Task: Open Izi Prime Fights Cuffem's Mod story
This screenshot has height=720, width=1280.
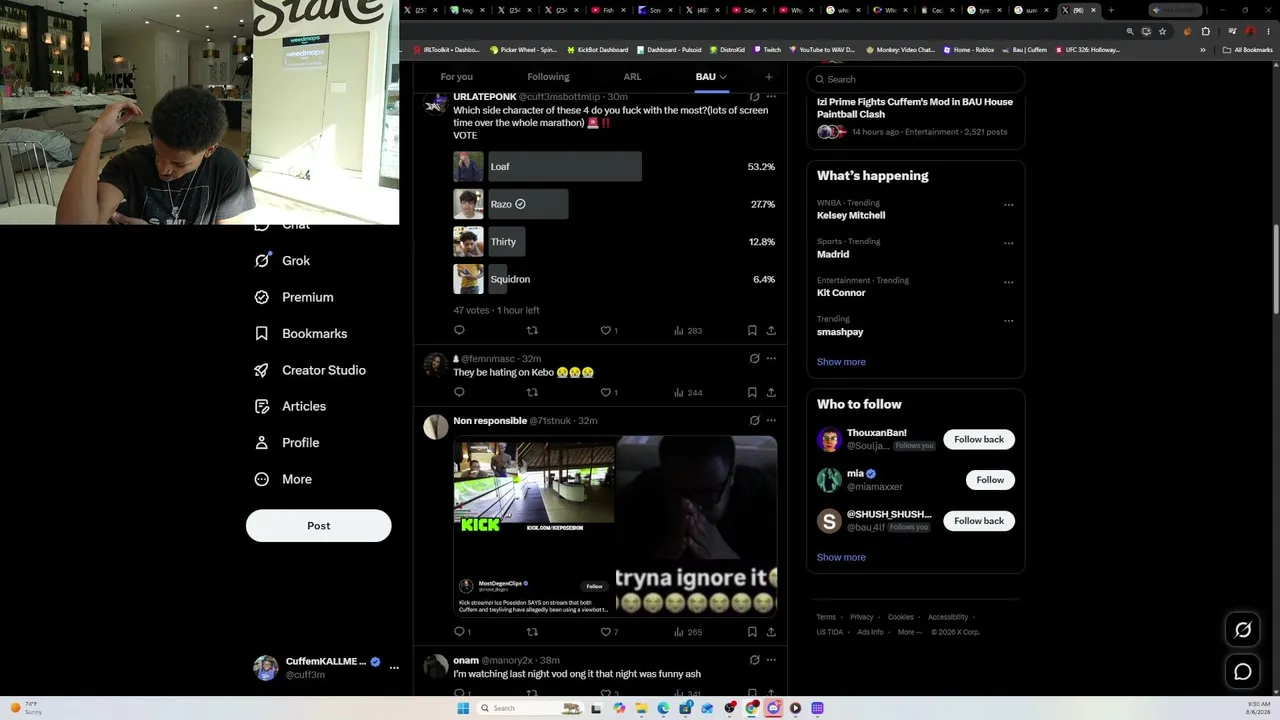Action: [x=915, y=108]
